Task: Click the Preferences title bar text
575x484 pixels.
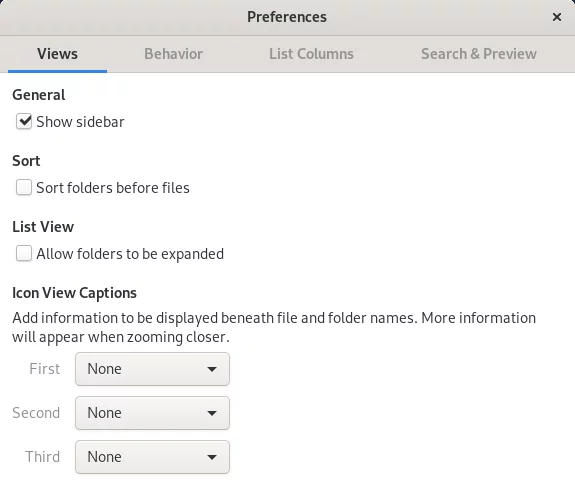Action: pyautogui.click(x=287, y=17)
